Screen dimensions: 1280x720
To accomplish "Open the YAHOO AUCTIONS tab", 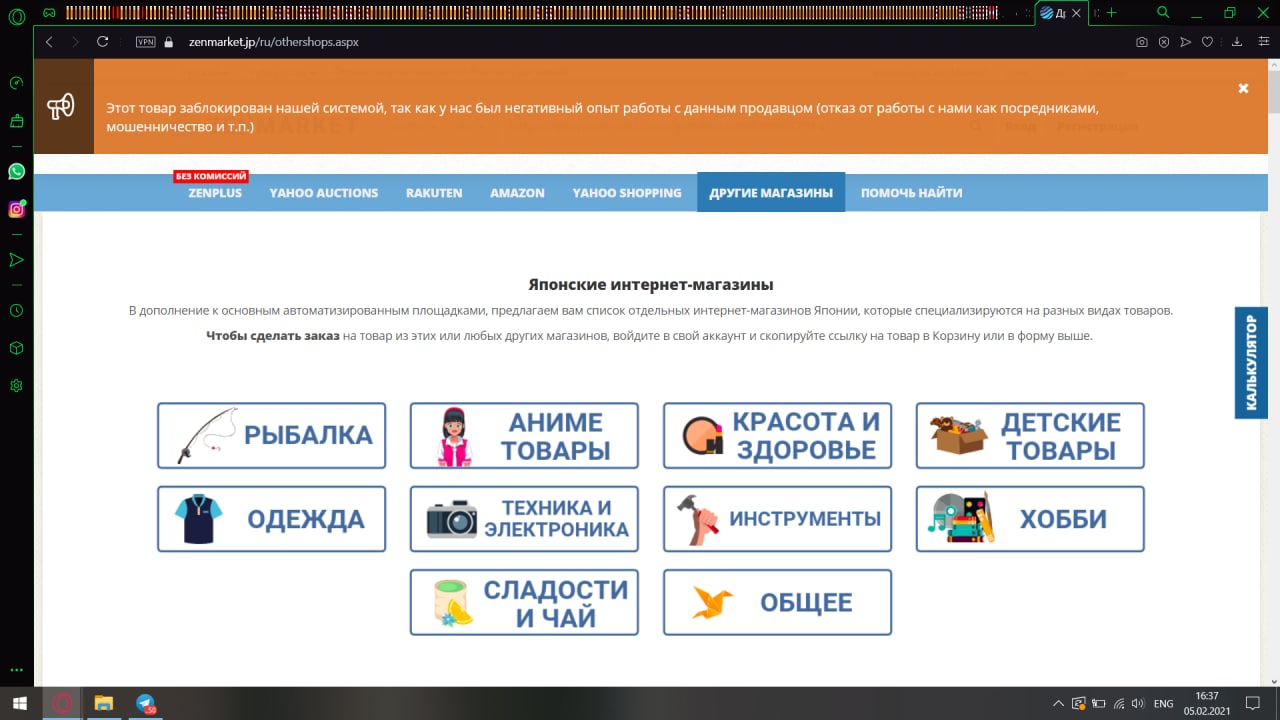I will pos(323,193).
